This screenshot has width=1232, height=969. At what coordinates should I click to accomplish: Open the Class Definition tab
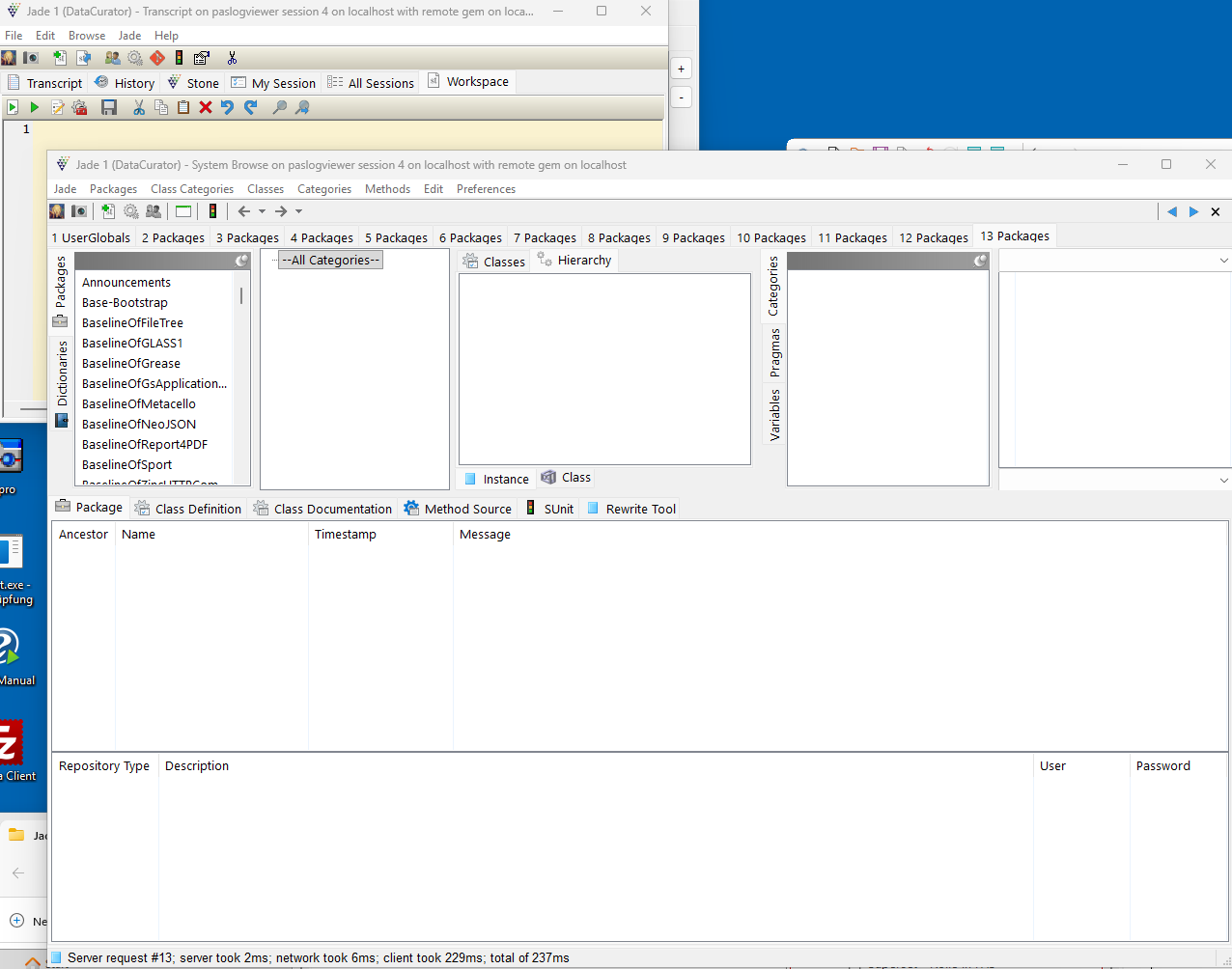(188, 509)
